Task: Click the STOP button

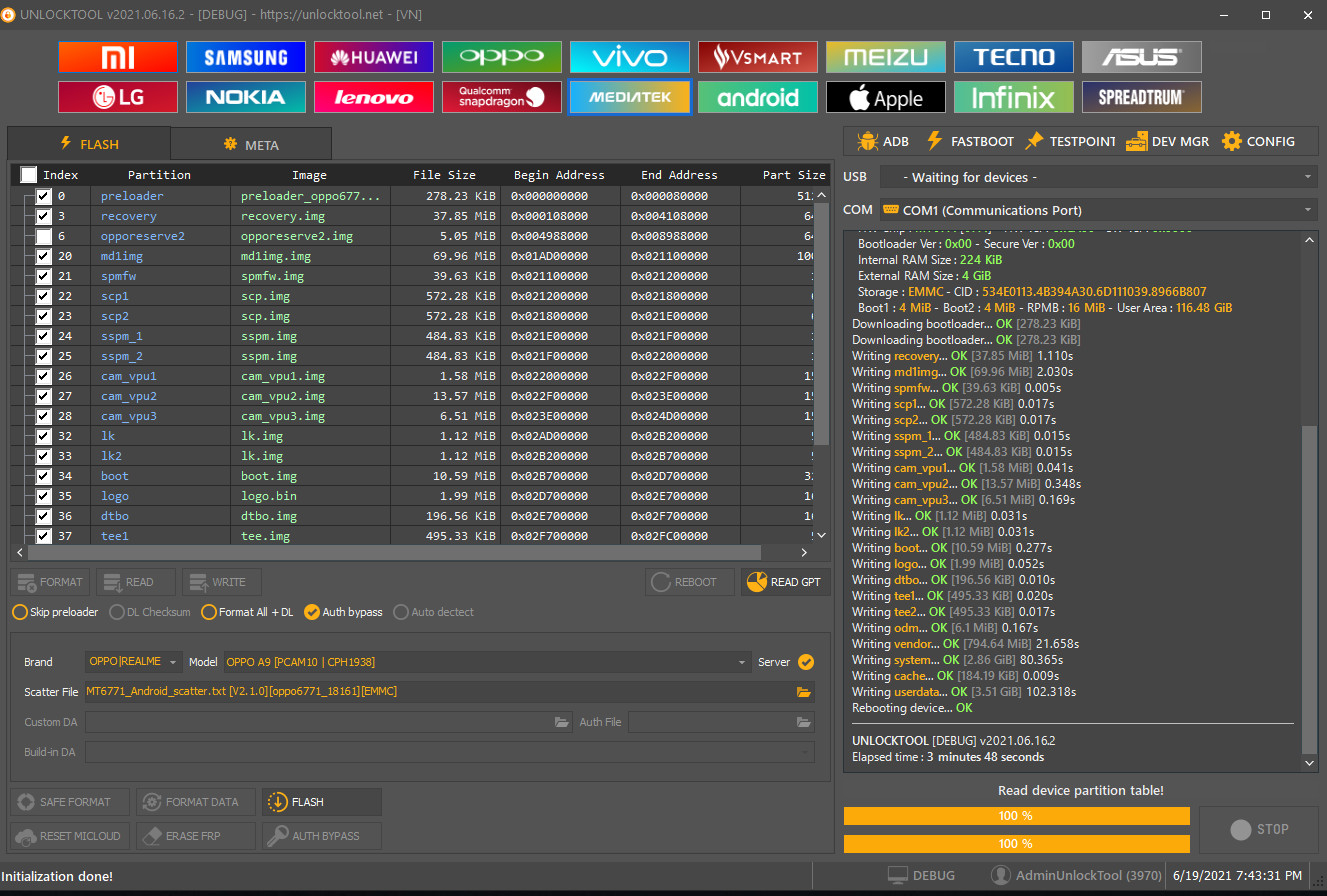Action: [x=1259, y=829]
